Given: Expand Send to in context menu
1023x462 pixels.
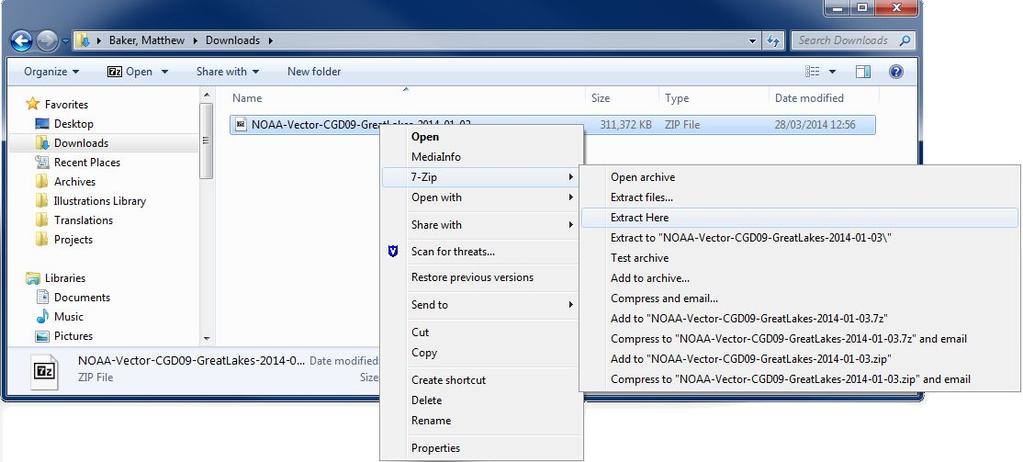Looking at the screenshot, I should coord(480,305).
